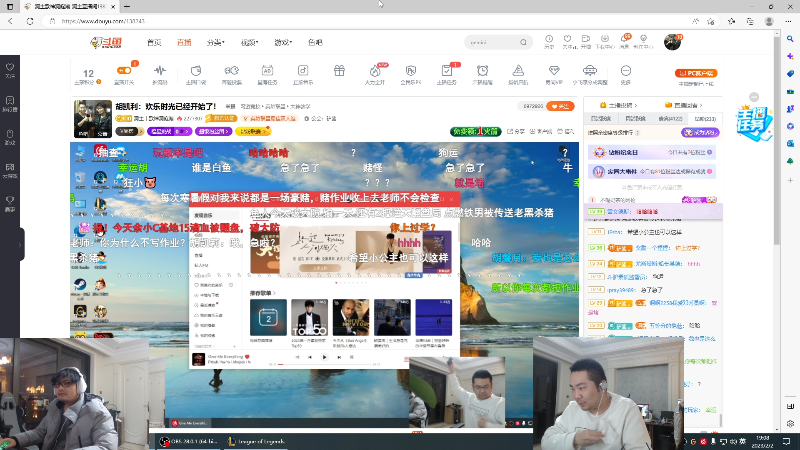Expand left sidebar with arrow tab
Screen dimensions: 800x450
20,245
